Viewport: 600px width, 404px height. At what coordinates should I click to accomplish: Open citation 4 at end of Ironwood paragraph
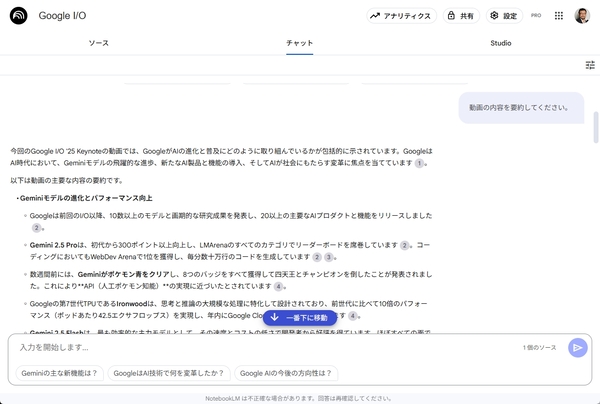point(353,316)
